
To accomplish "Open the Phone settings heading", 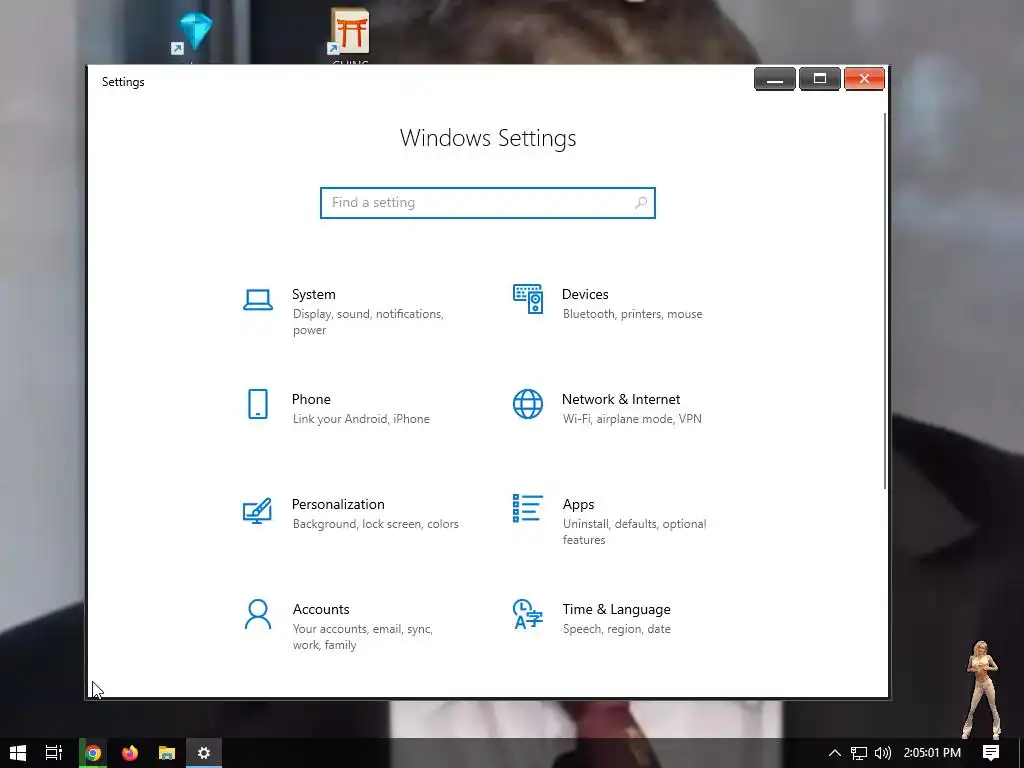I will 311,399.
